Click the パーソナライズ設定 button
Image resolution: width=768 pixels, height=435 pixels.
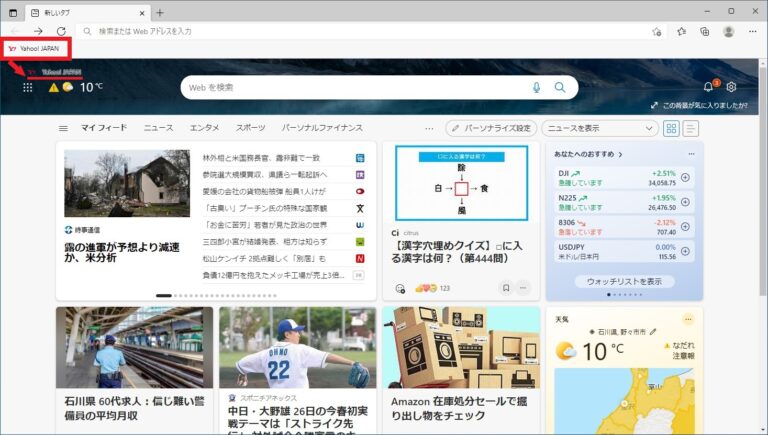pos(491,128)
